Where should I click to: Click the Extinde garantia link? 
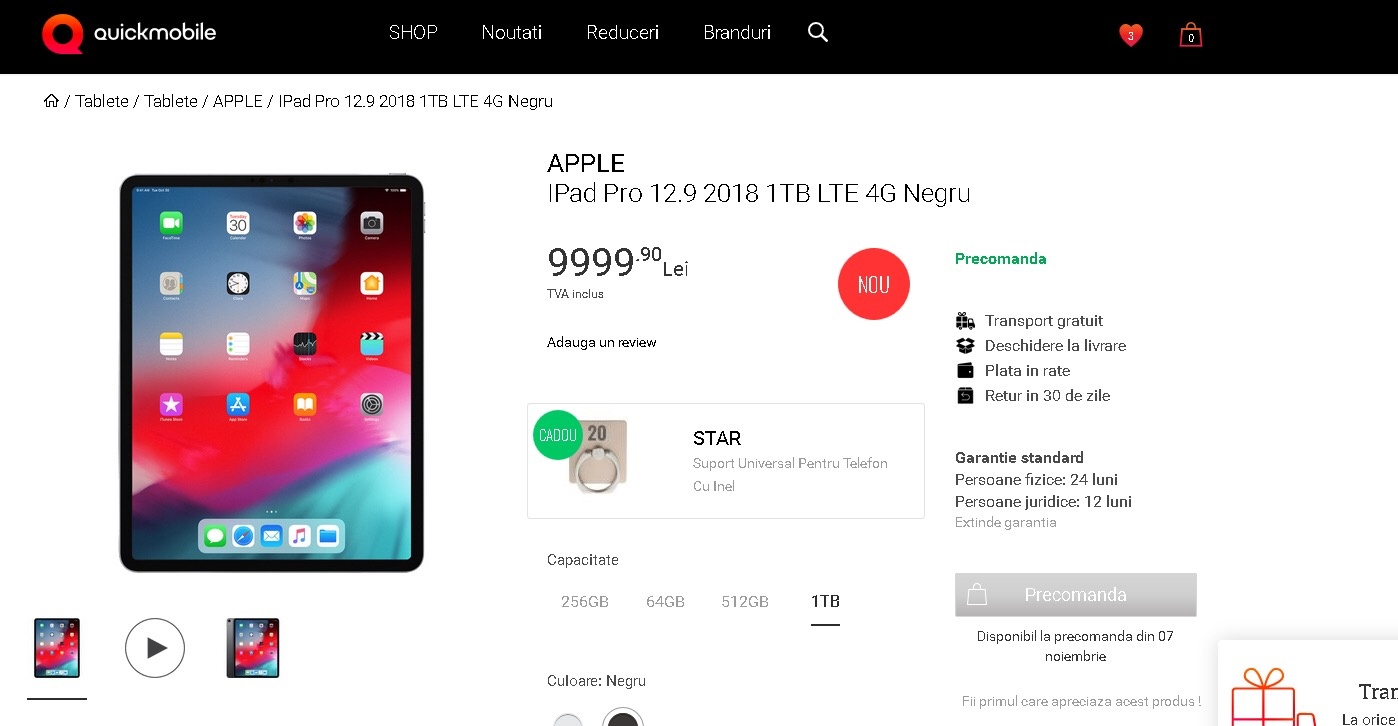click(1005, 522)
